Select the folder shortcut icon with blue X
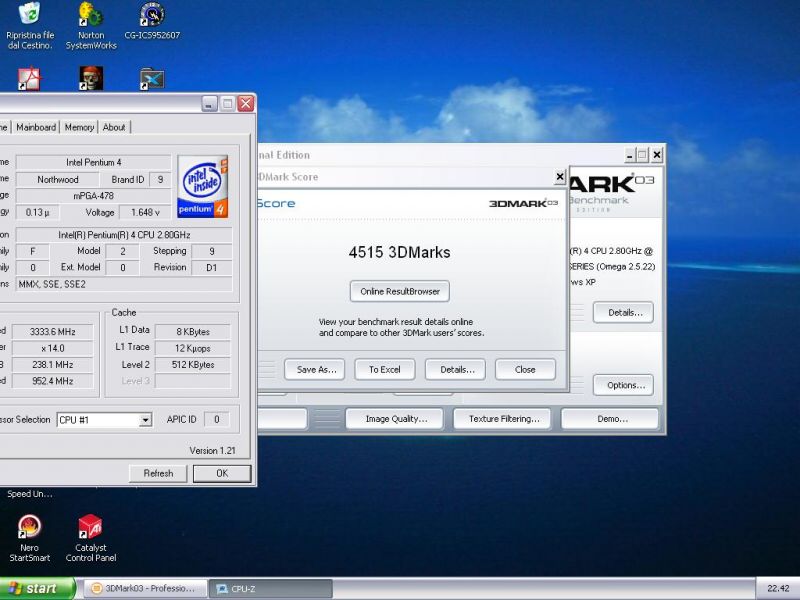The width and height of the screenshot is (800, 600). tap(152, 79)
